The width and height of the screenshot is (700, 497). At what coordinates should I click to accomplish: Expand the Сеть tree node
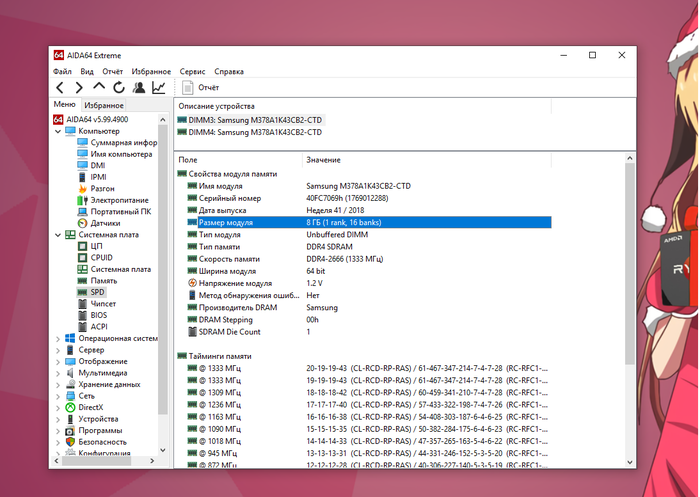57,396
